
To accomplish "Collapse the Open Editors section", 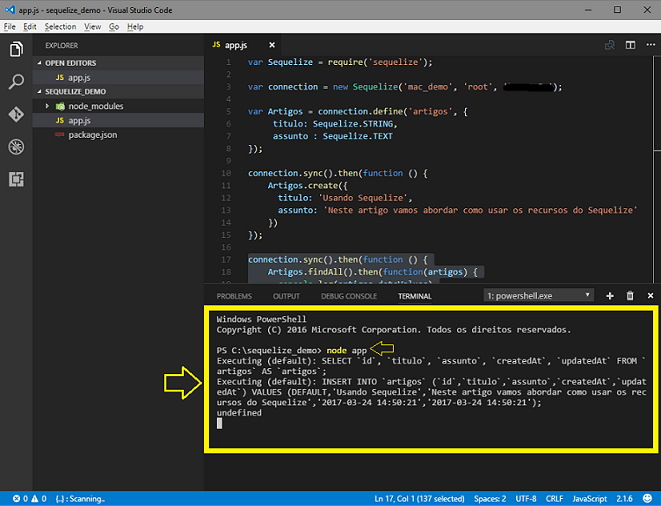I will coord(40,63).
